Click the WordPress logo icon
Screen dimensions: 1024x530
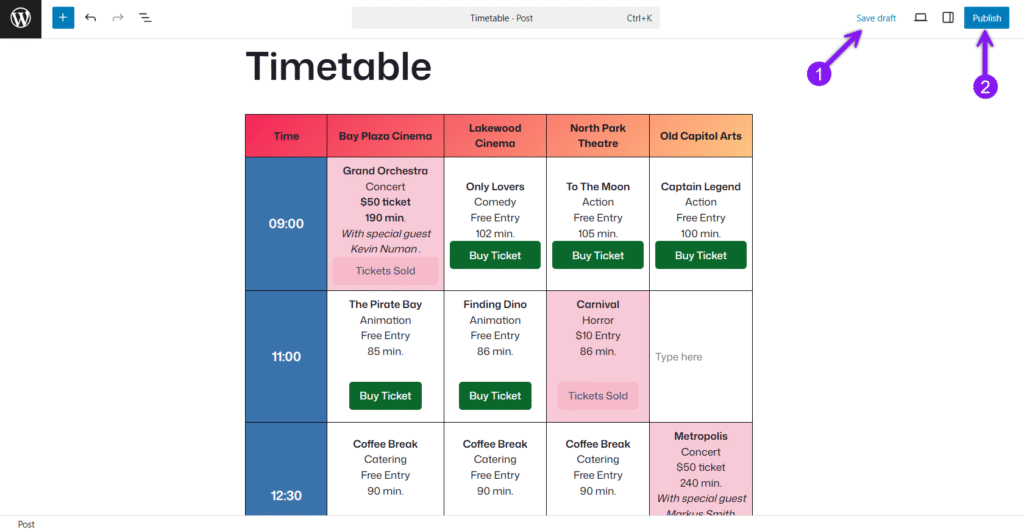coord(21,18)
